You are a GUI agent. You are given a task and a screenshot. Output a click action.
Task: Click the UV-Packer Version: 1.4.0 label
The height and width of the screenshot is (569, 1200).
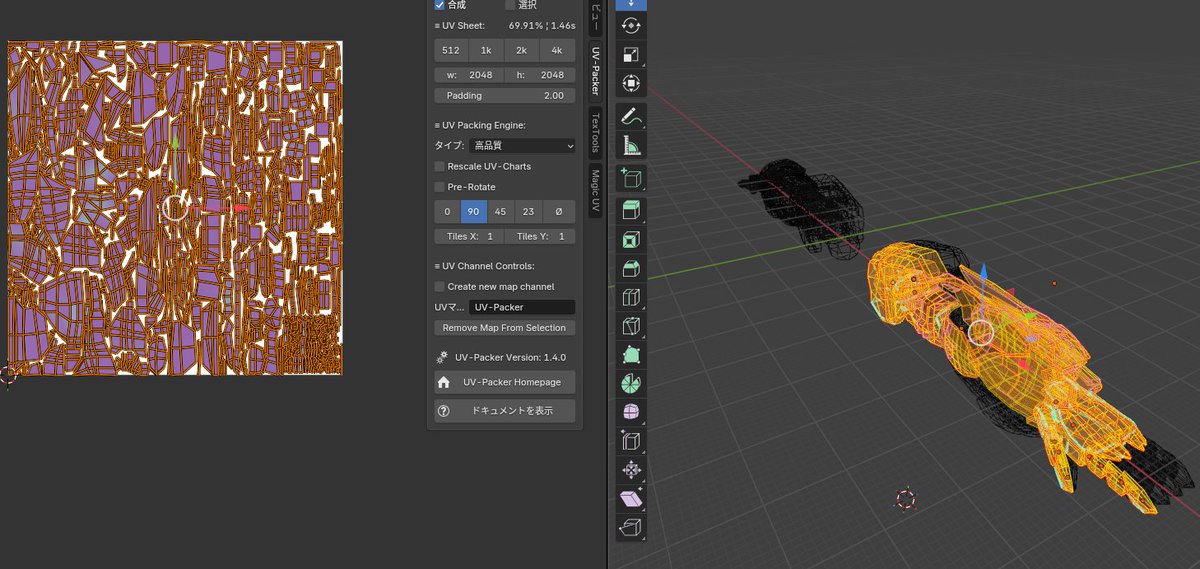click(x=510, y=357)
